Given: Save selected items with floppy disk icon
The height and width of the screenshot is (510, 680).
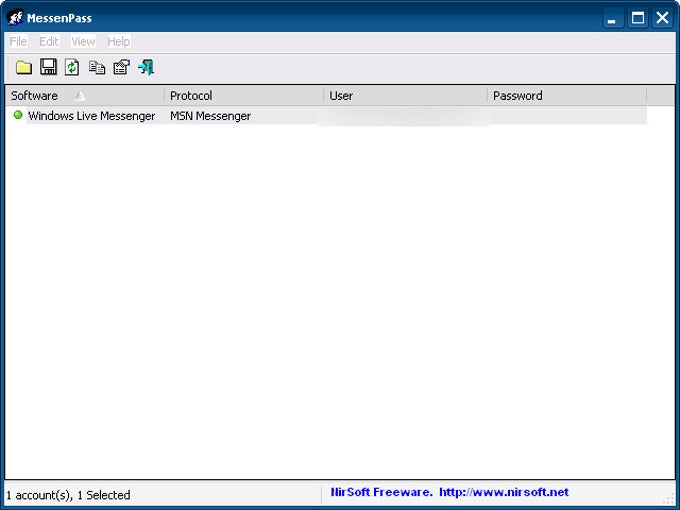Looking at the screenshot, I should (x=48, y=67).
